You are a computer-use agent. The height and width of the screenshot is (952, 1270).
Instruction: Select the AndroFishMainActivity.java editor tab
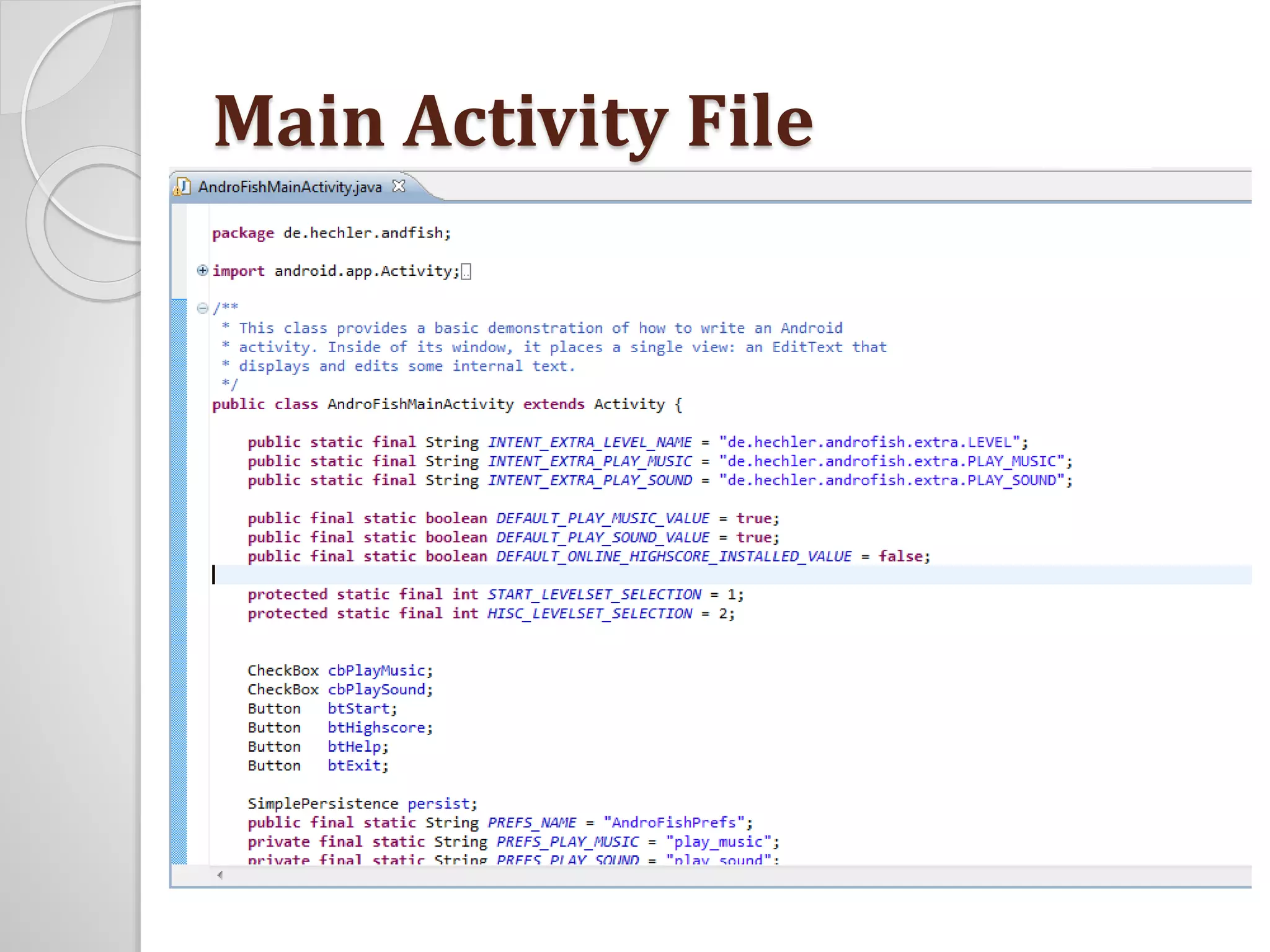290,187
